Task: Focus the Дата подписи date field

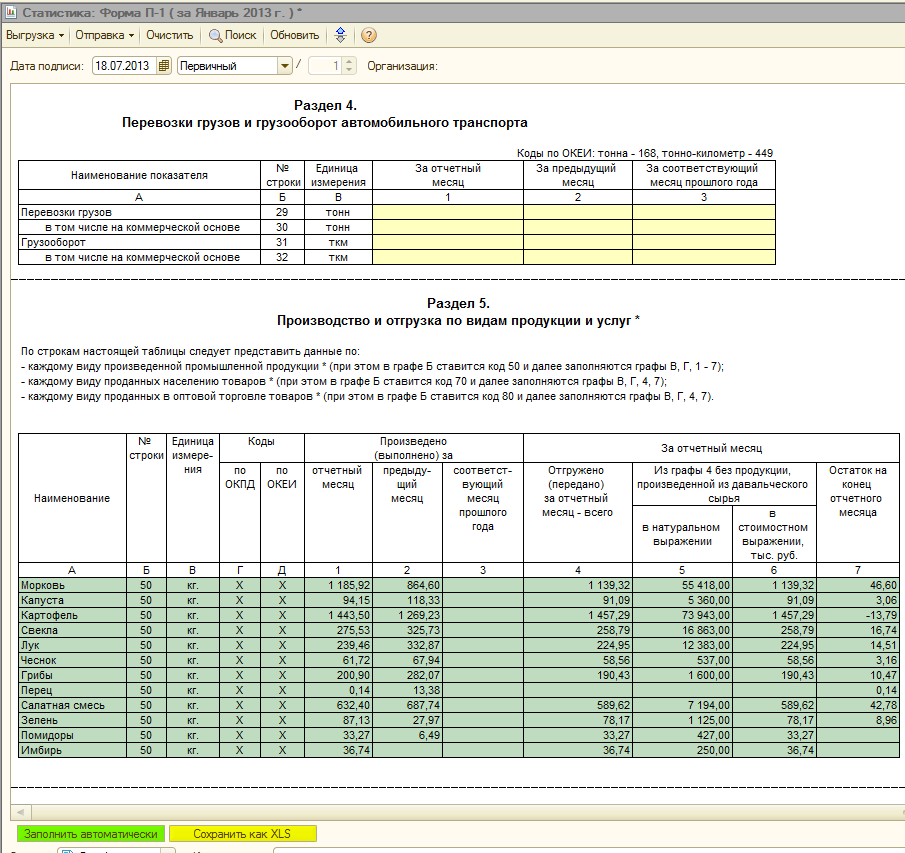Action: pos(125,66)
